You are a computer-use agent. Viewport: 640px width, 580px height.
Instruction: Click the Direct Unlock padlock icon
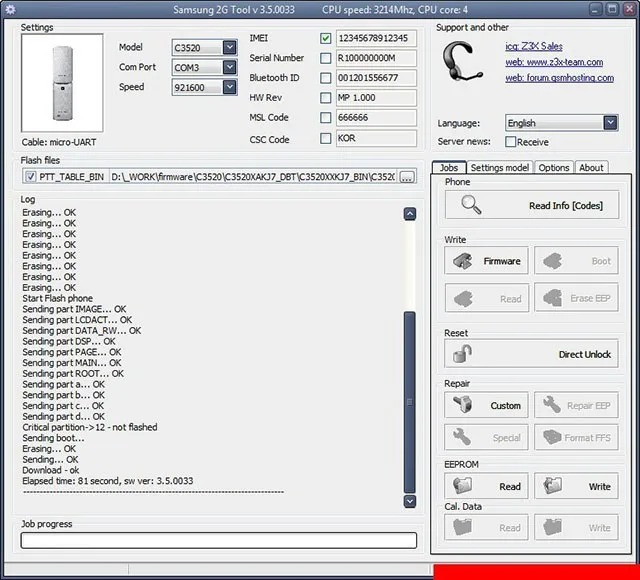point(462,354)
